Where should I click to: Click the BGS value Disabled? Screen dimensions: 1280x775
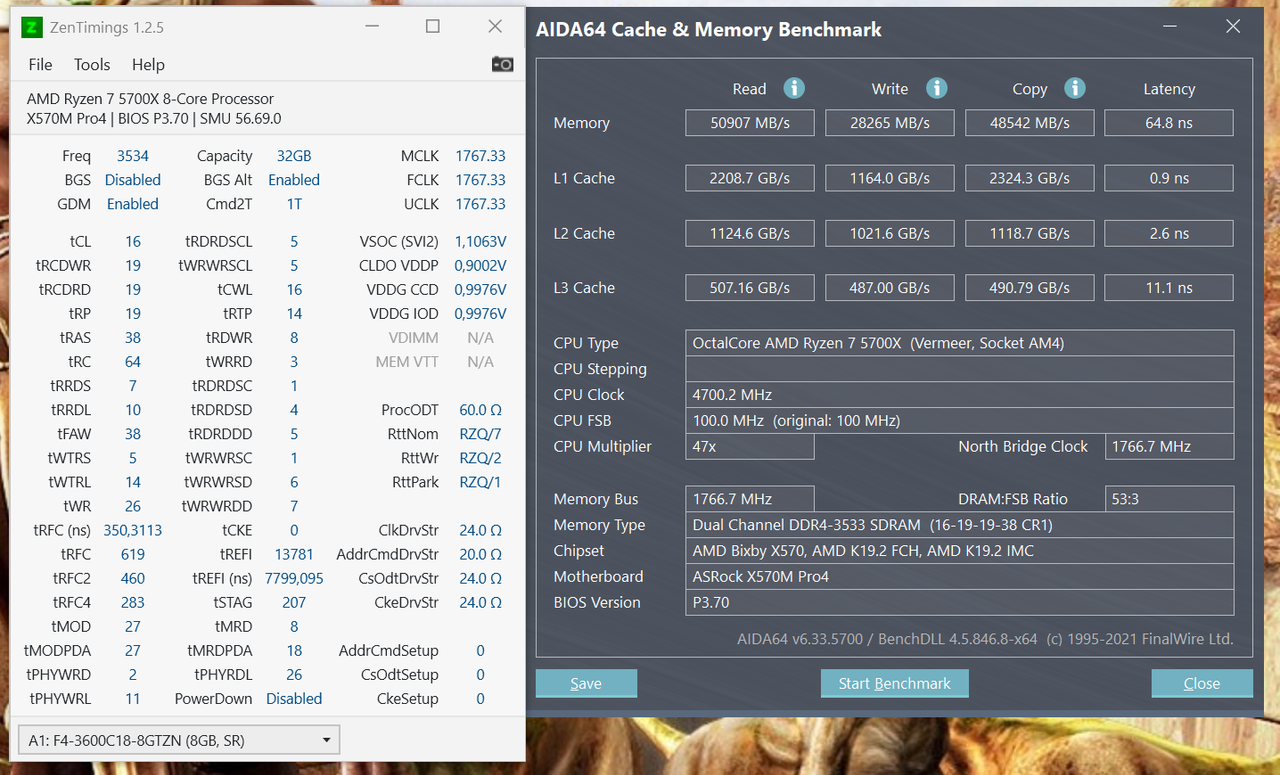point(133,180)
